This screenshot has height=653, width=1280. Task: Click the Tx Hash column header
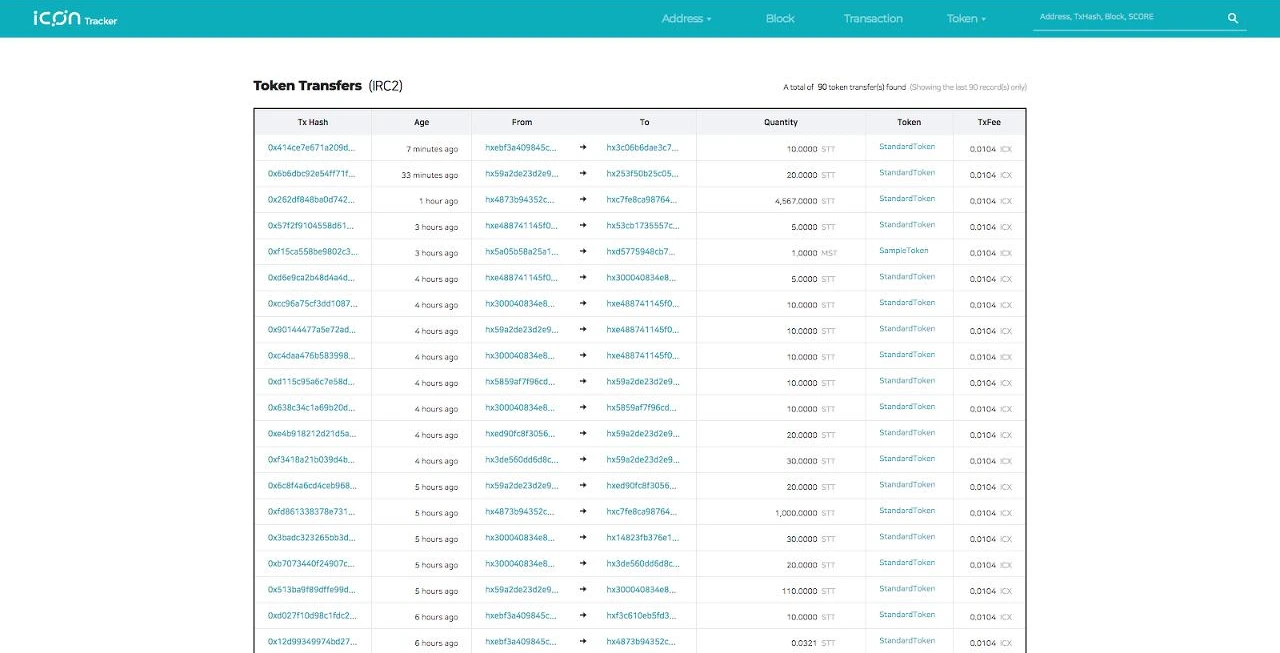[313, 122]
